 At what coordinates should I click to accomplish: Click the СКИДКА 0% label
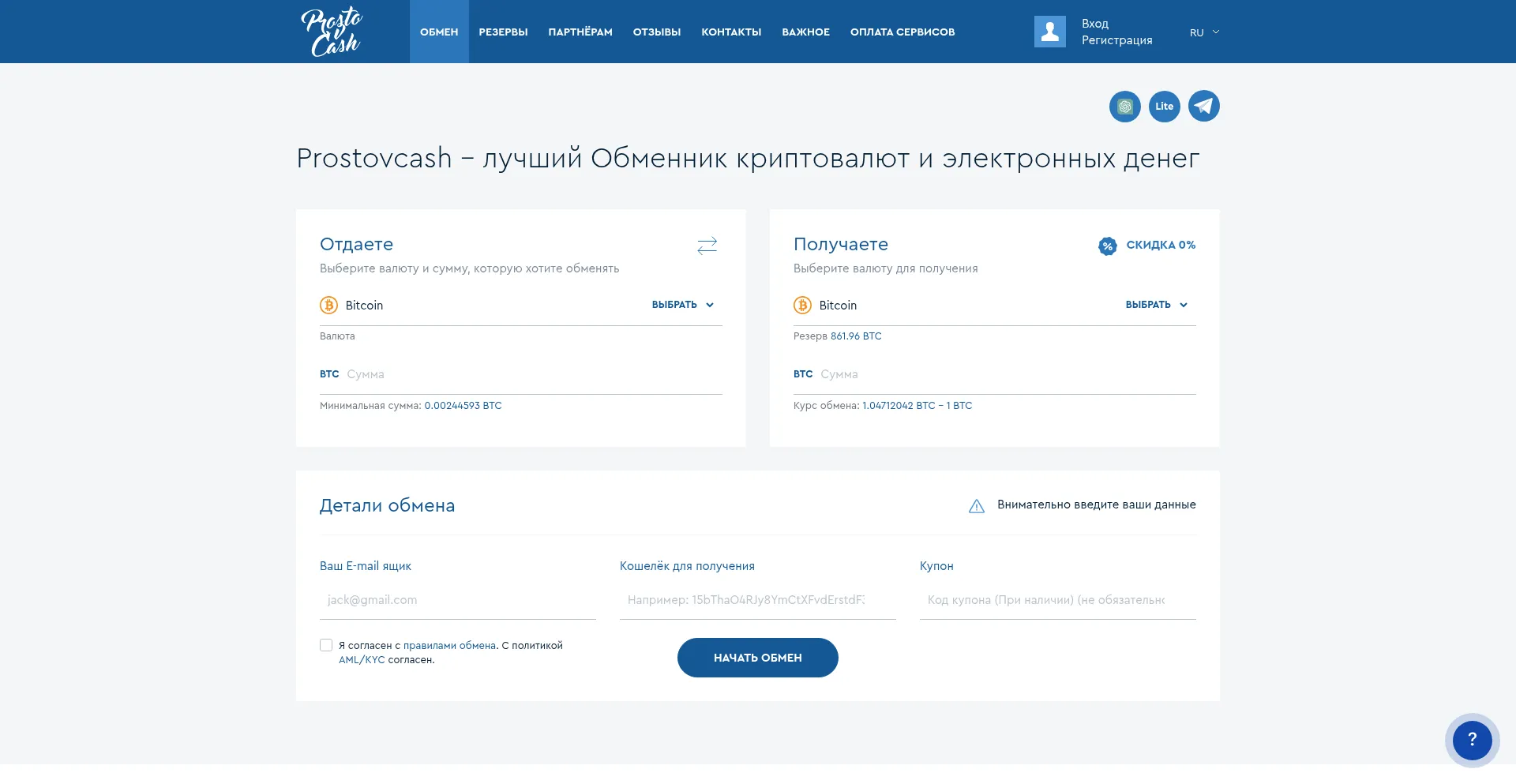point(1161,245)
